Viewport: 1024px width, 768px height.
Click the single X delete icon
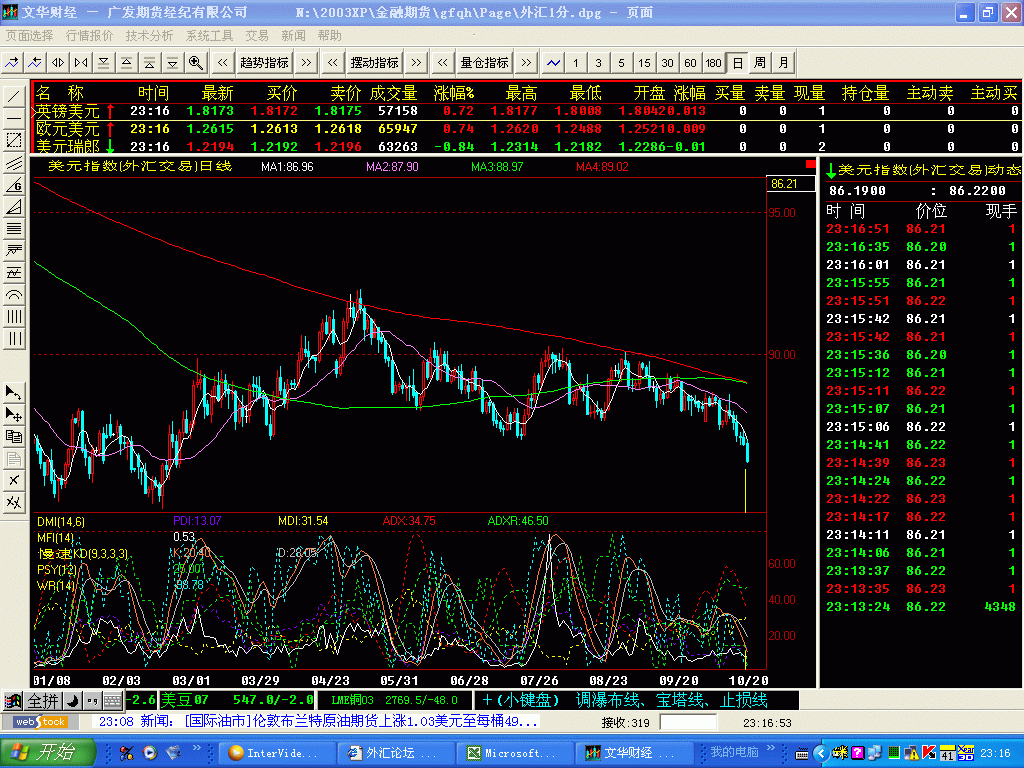pos(14,481)
